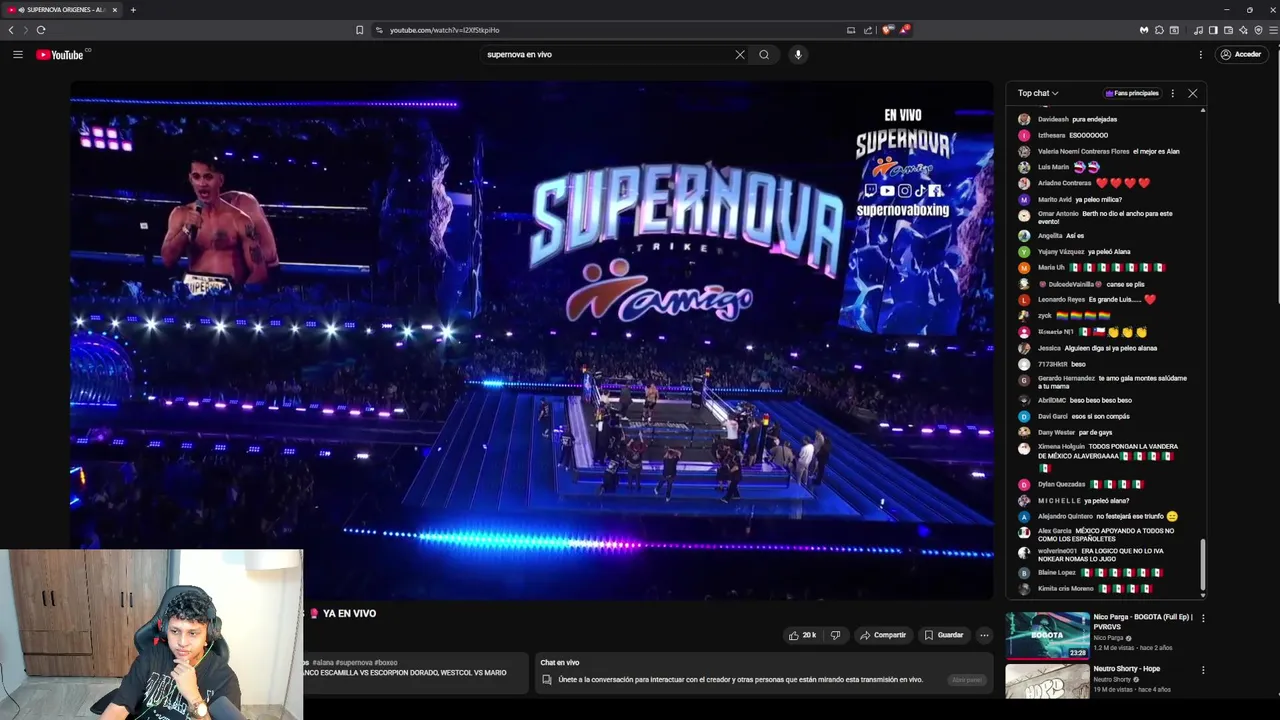This screenshot has width=1280, height=720.
Task: Open chat options three-dot menu
Action: click(1173, 93)
